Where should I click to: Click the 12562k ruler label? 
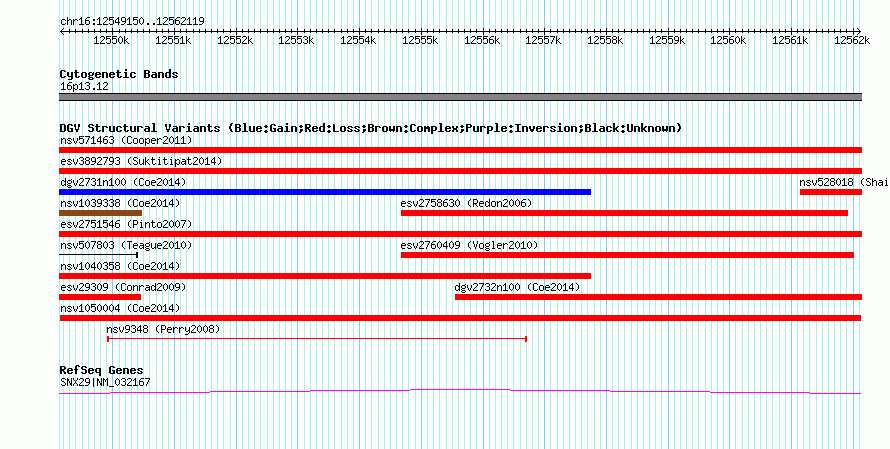(852, 40)
